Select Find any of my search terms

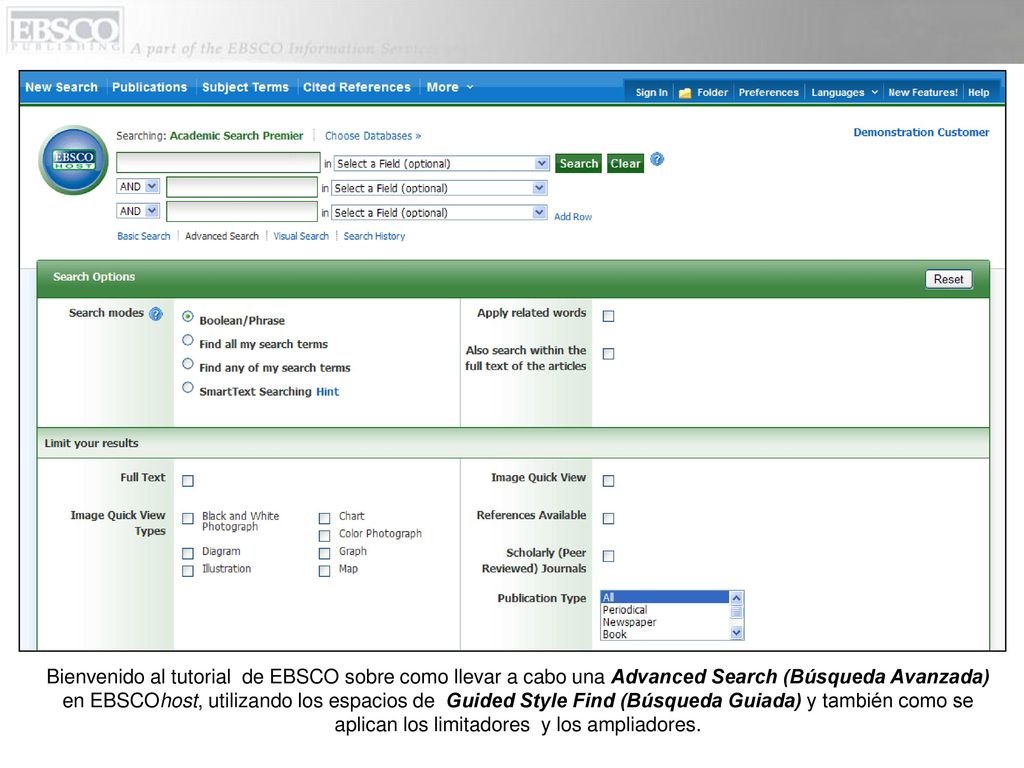pyautogui.click(x=187, y=364)
